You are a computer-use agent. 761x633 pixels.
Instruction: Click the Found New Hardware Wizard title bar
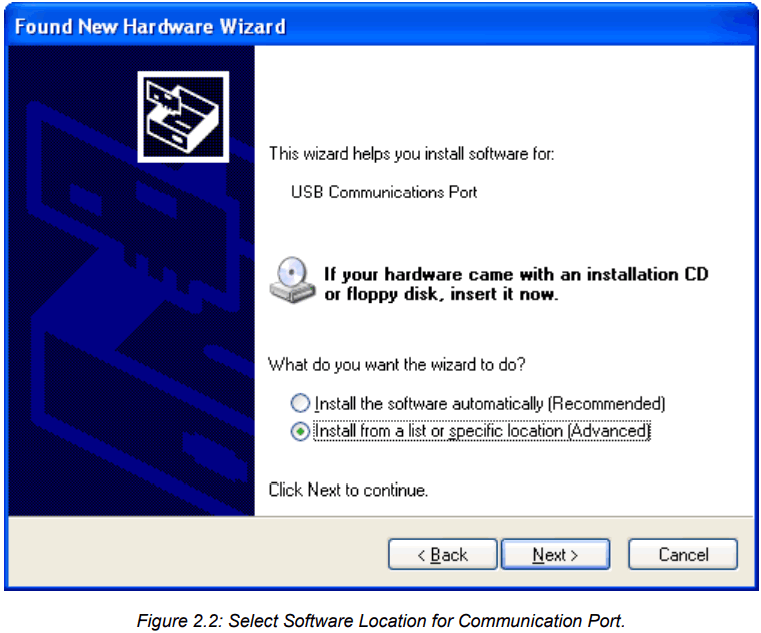click(381, 26)
